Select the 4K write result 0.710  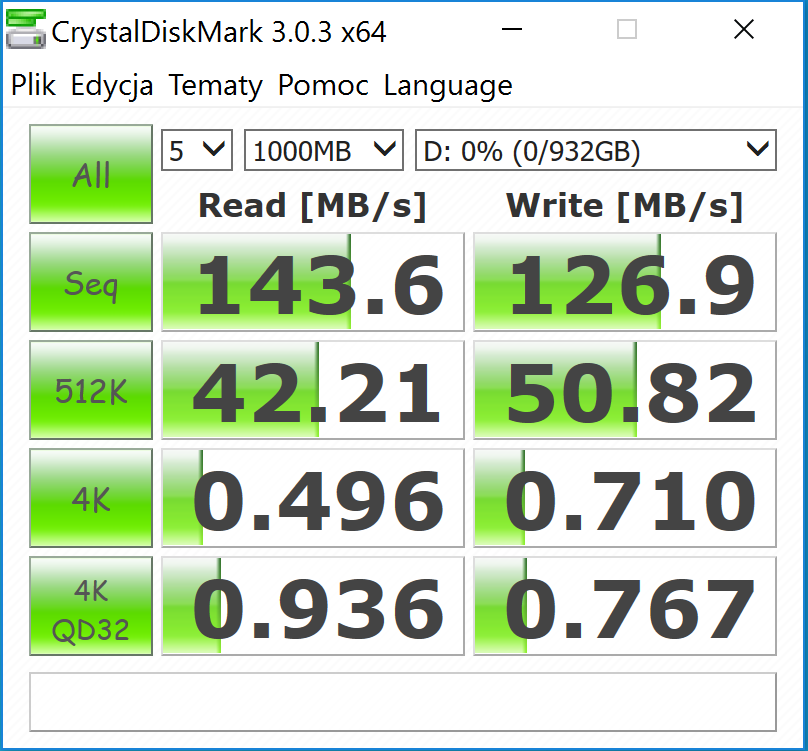pyautogui.click(x=625, y=498)
